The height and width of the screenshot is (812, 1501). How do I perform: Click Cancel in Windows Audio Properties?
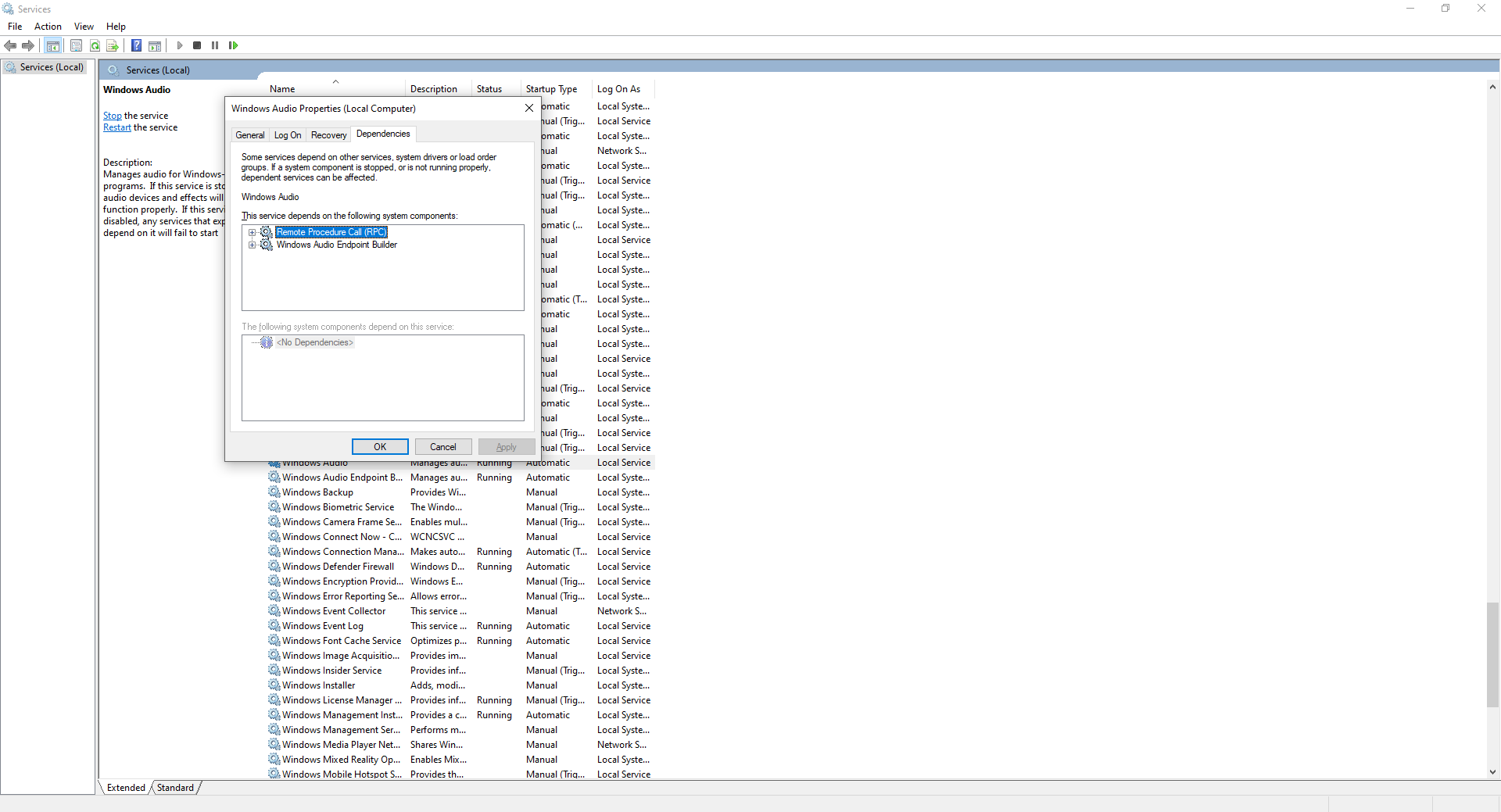point(443,447)
